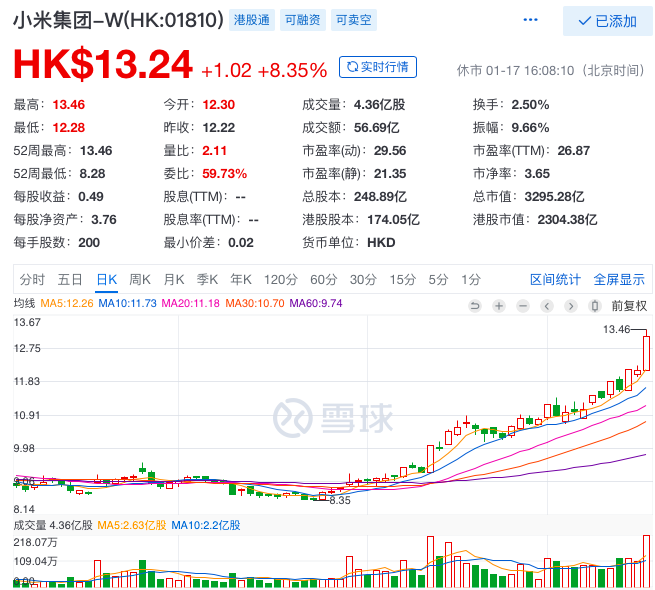Click the 可卖空 tag
655x590 pixels.
point(353,20)
